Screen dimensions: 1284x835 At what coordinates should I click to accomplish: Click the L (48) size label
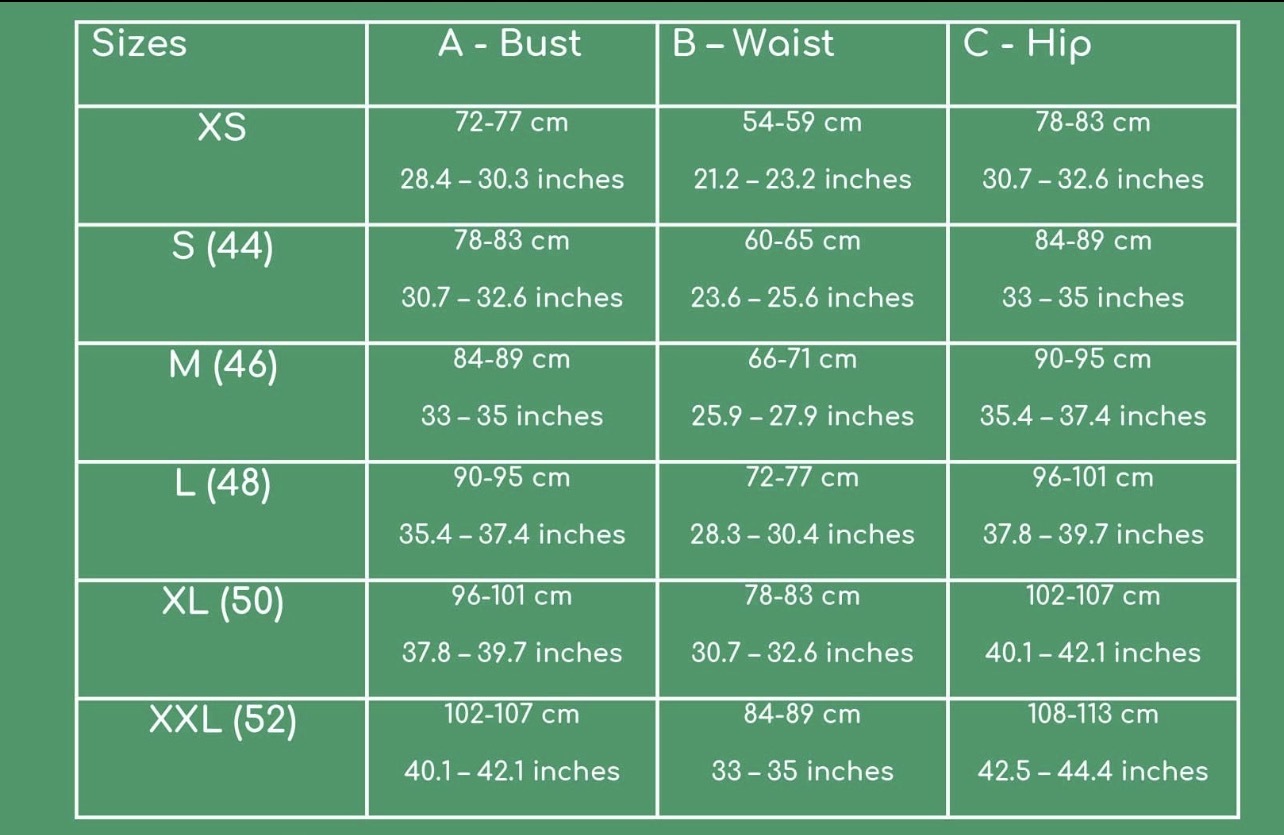point(222,484)
